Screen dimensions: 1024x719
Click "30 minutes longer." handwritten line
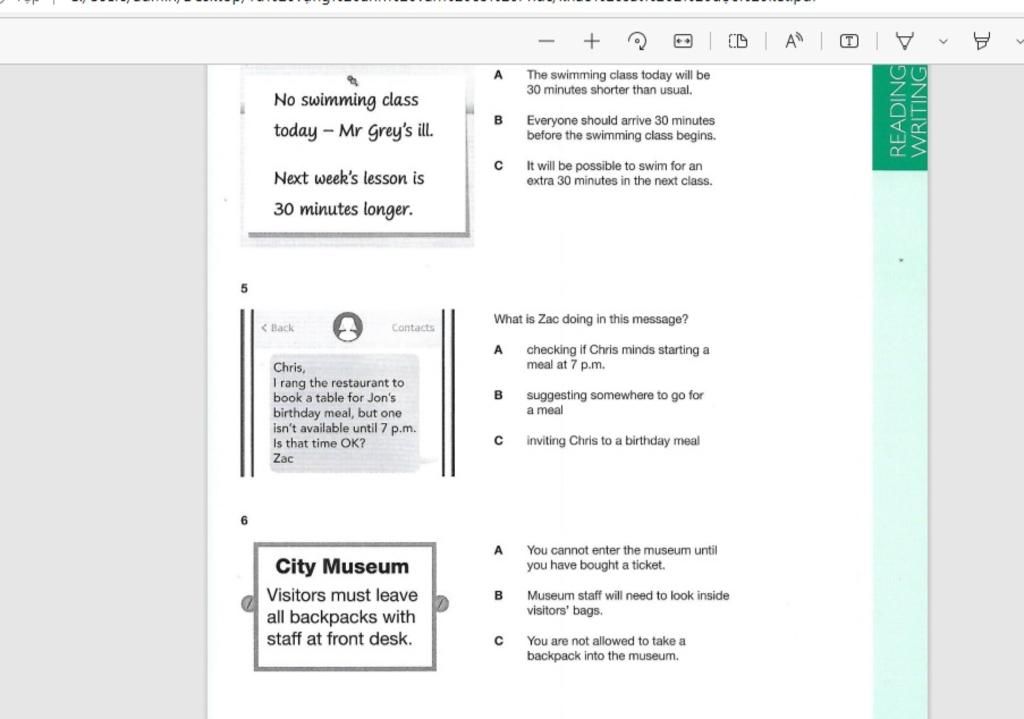point(344,210)
